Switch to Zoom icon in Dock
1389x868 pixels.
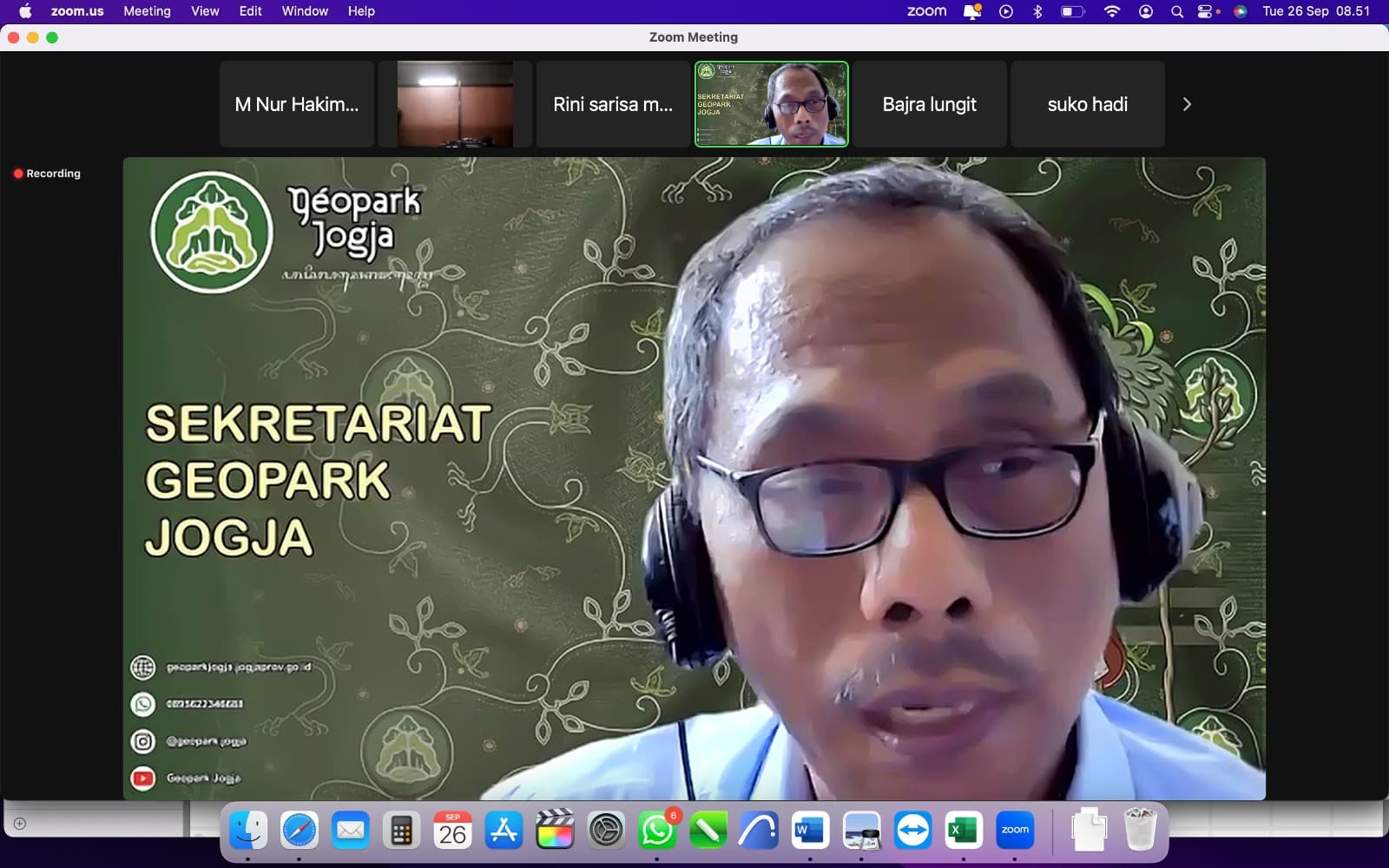tap(1015, 831)
